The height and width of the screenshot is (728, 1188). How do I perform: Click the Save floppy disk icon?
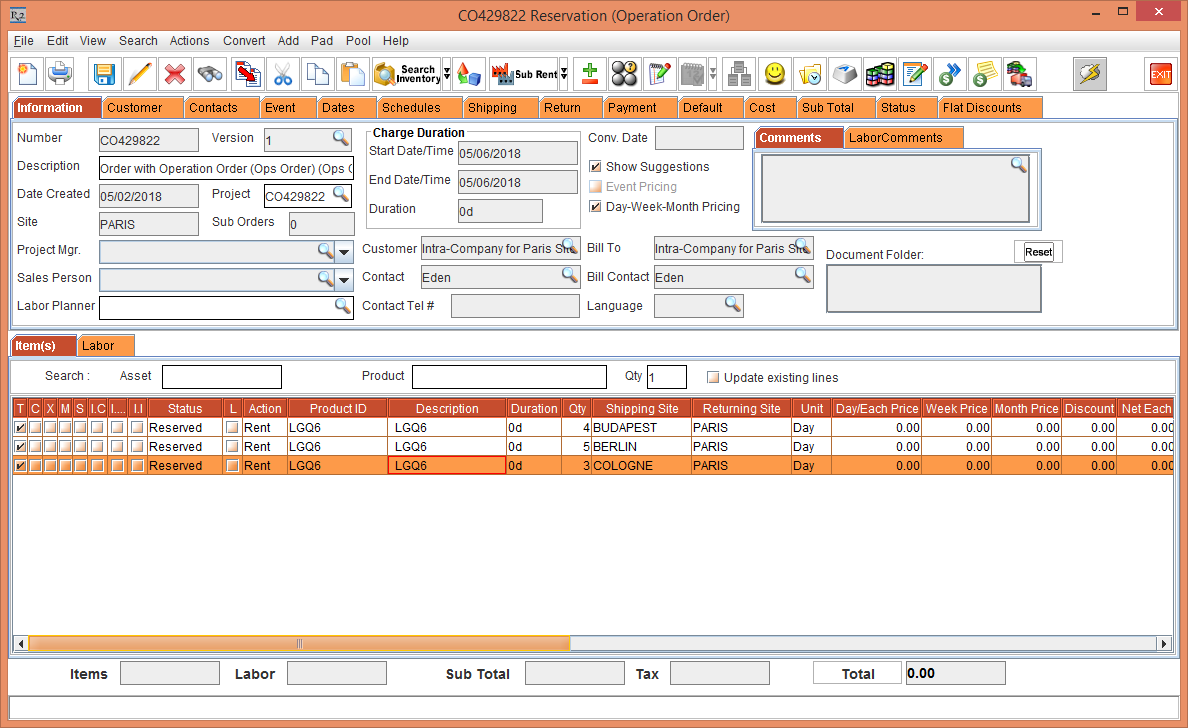(105, 74)
